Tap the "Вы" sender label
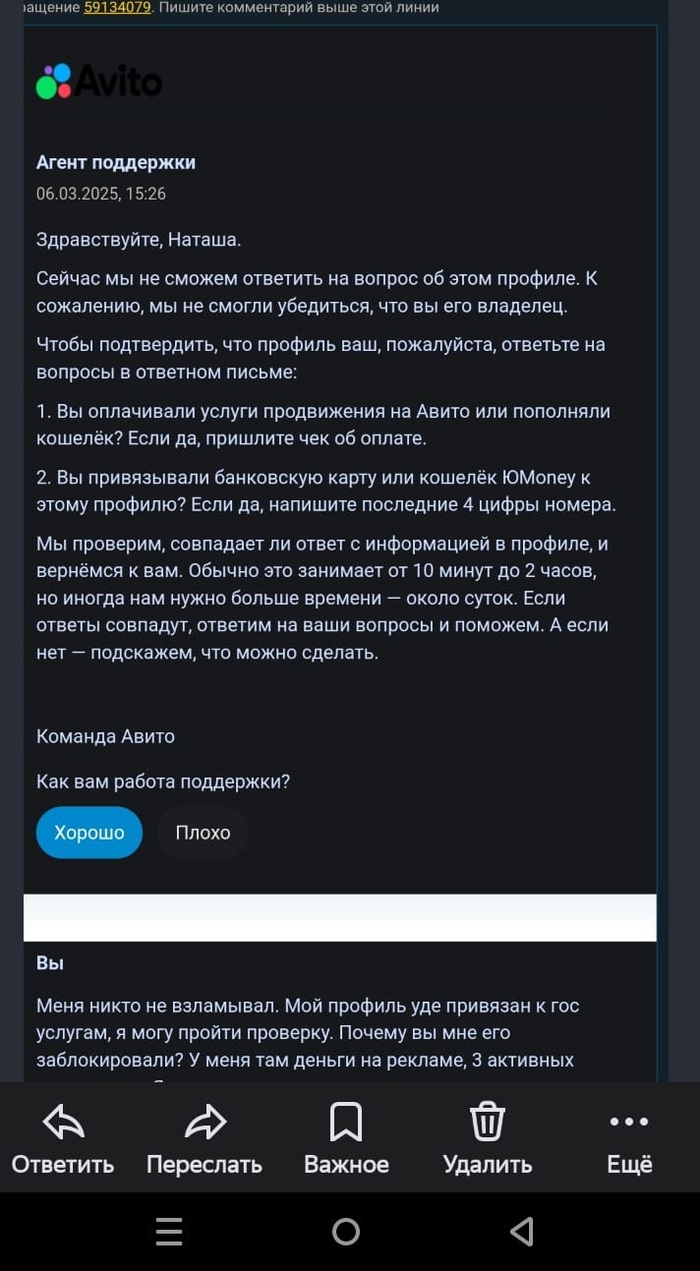 pyautogui.click(x=50, y=963)
